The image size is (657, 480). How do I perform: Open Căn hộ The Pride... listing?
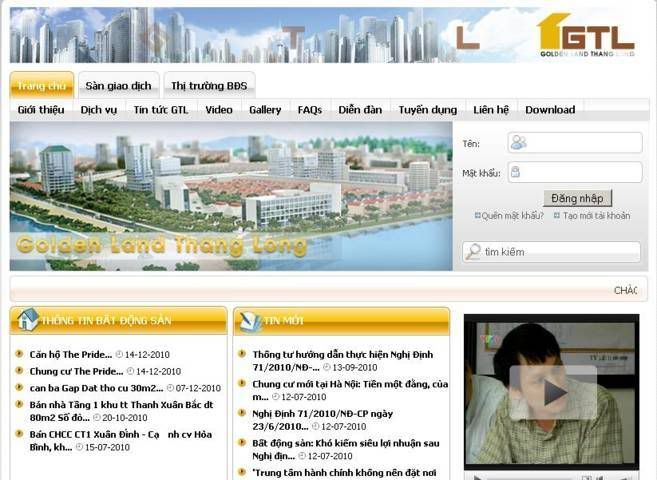point(71,354)
